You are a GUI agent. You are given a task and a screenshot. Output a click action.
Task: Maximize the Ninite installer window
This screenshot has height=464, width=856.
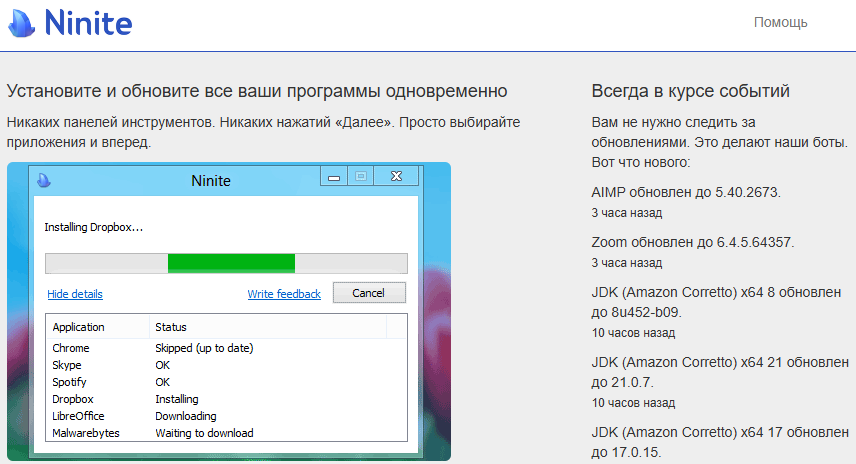pyautogui.click(x=360, y=176)
